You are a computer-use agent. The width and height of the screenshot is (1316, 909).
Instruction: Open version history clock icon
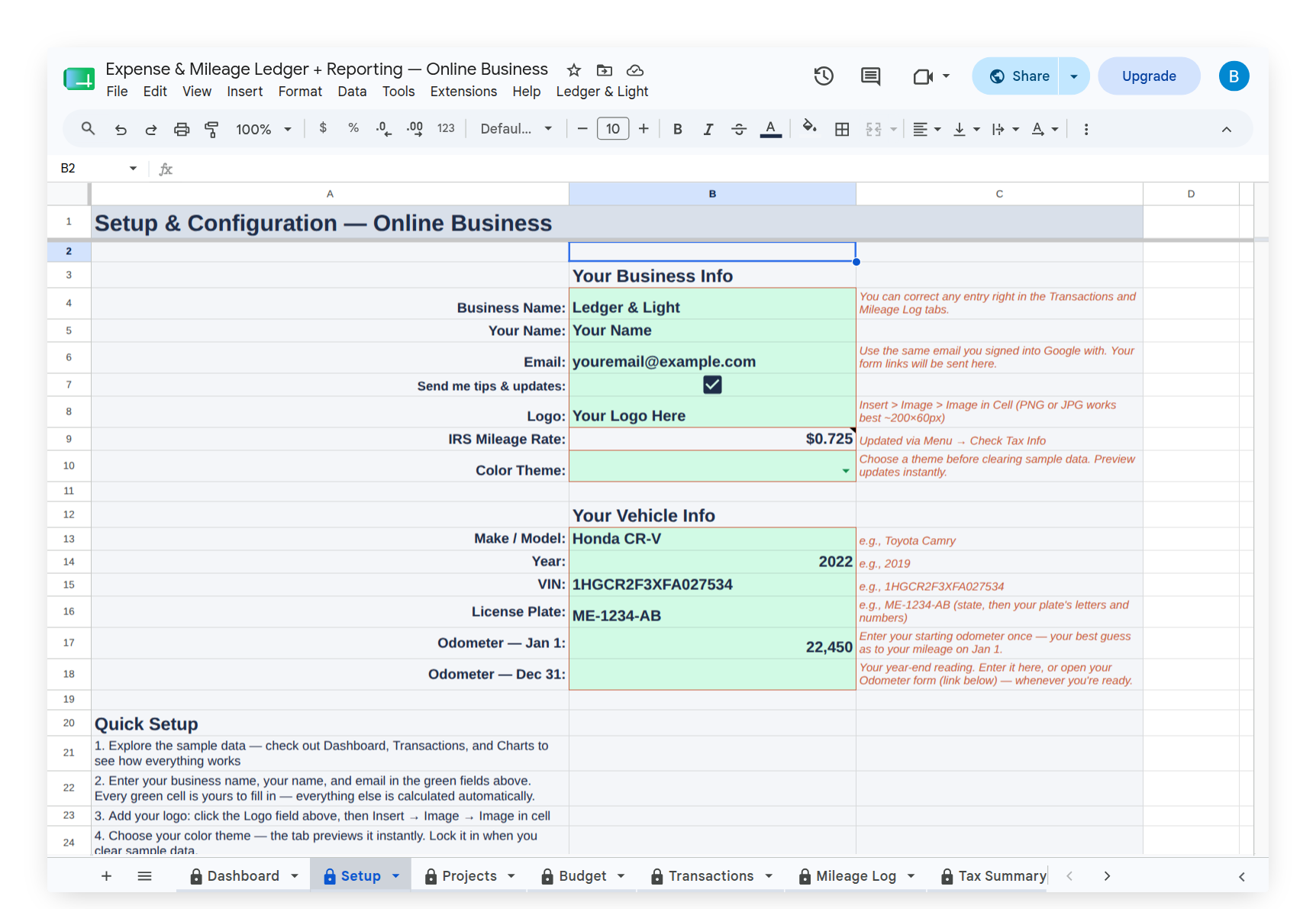824,76
